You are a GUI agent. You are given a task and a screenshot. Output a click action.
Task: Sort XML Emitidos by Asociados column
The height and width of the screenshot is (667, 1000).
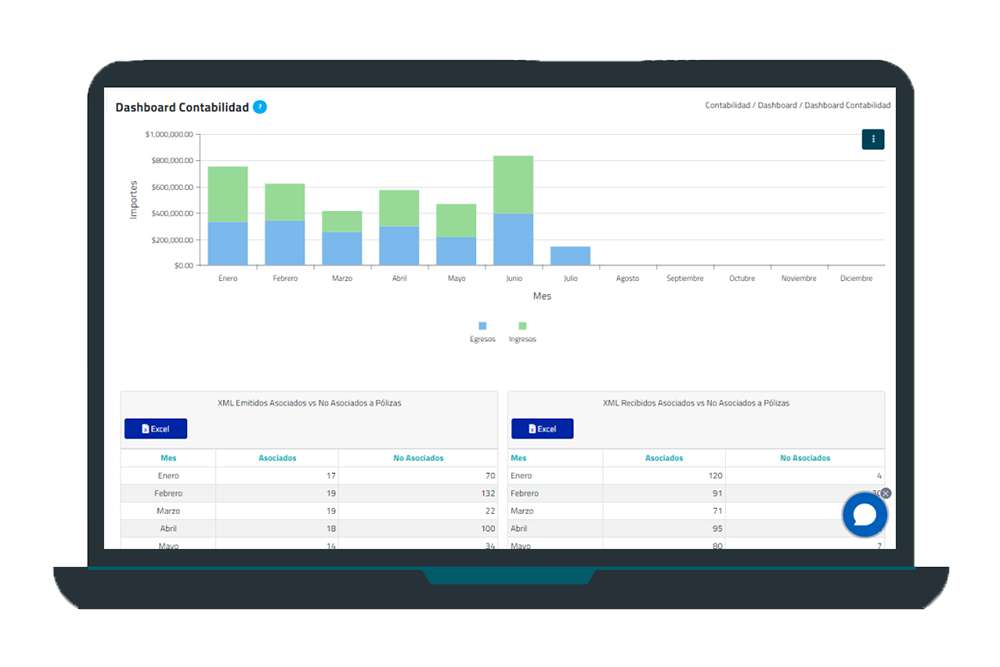277,458
